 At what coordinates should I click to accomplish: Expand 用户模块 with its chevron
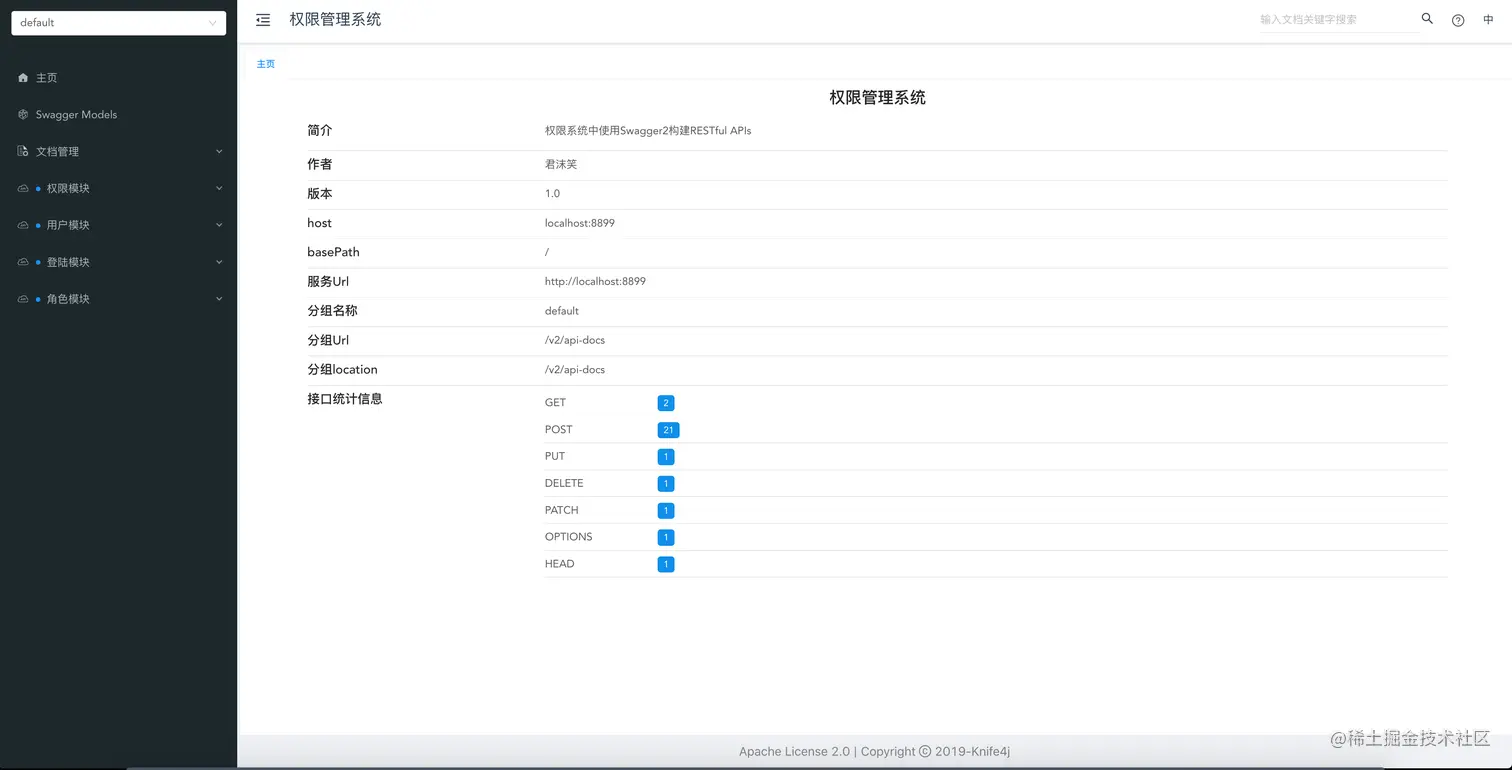pyautogui.click(x=219, y=226)
